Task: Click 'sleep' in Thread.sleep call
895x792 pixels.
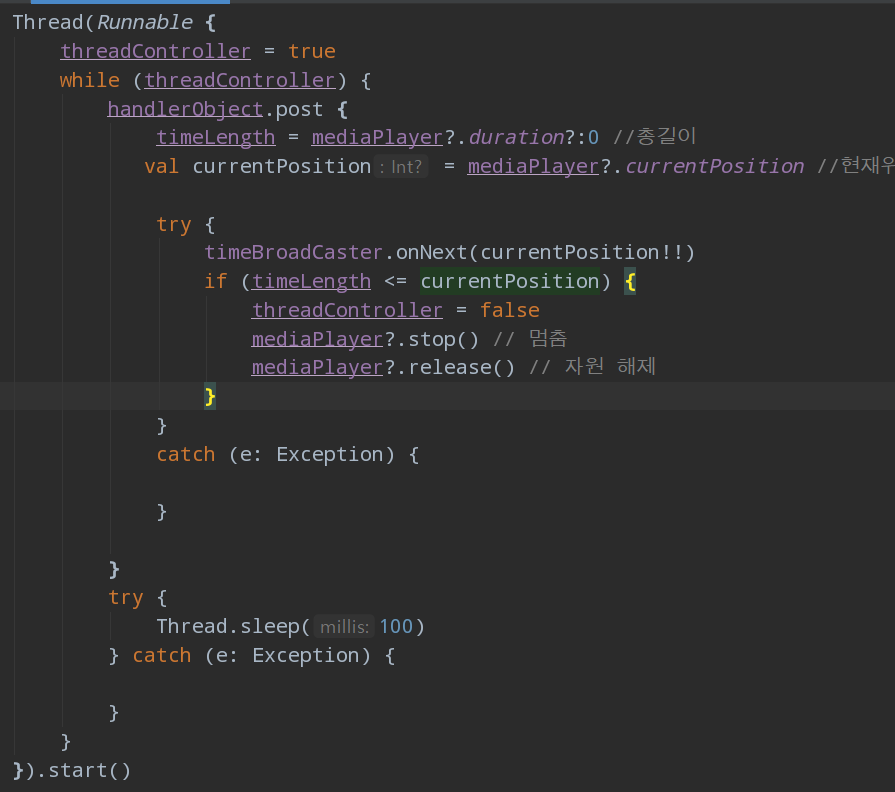Action: [269, 627]
